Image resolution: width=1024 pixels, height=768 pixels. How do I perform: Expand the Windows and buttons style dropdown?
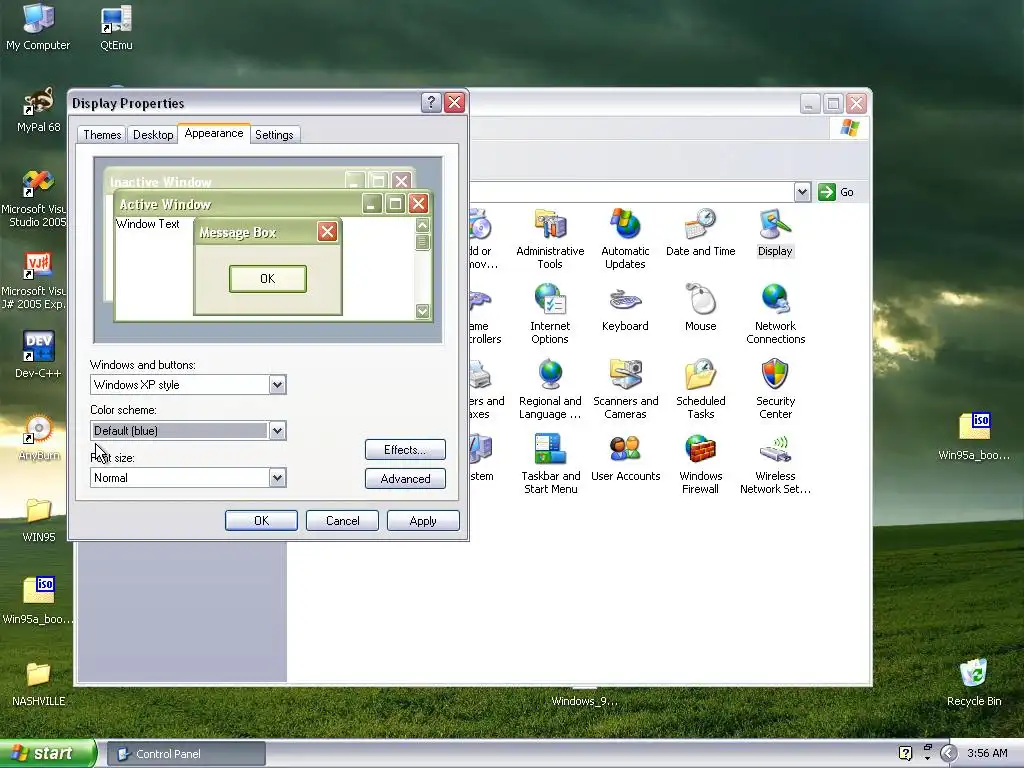click(277, 385)
